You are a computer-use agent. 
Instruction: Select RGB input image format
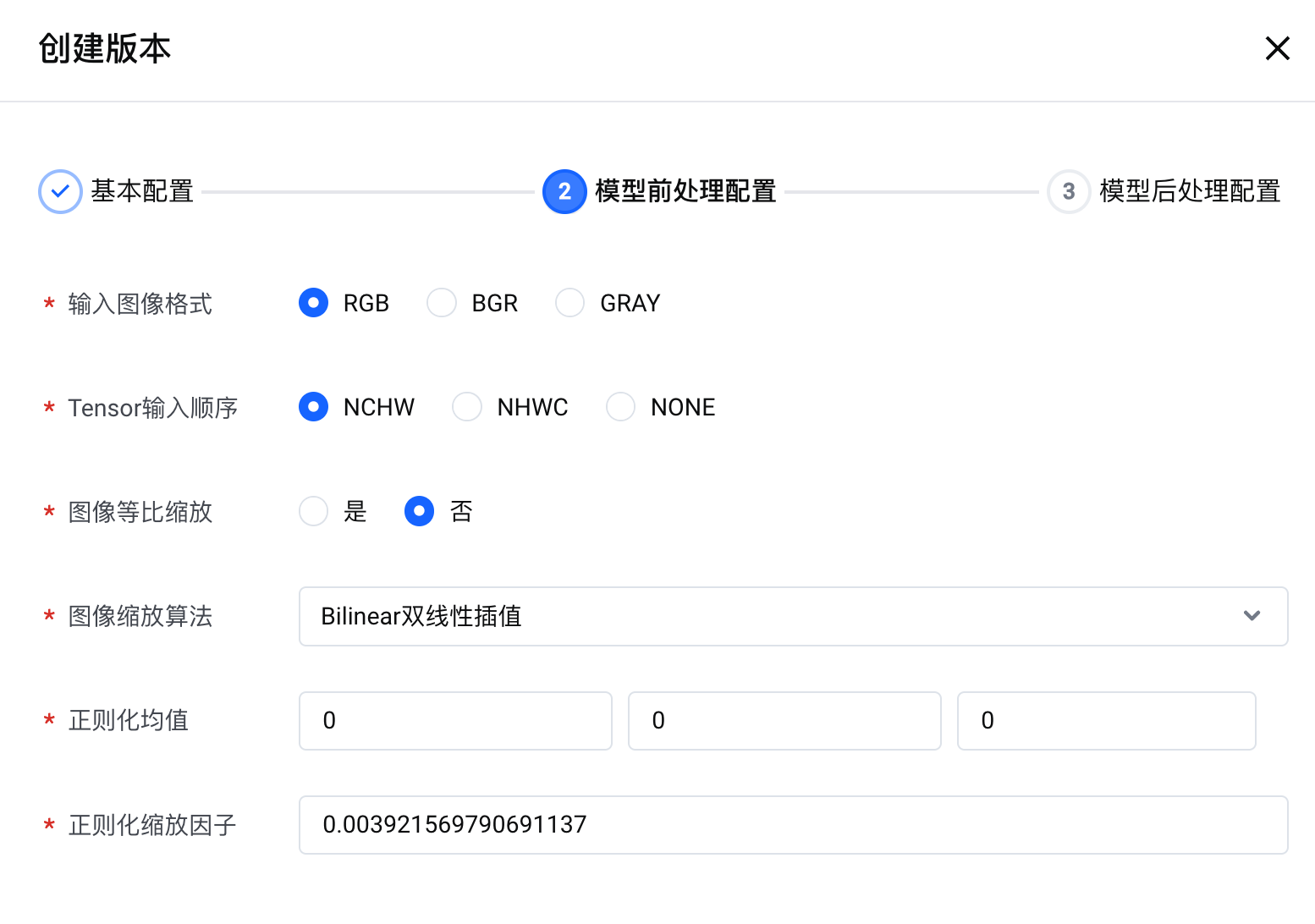click(x=314, y=302)
